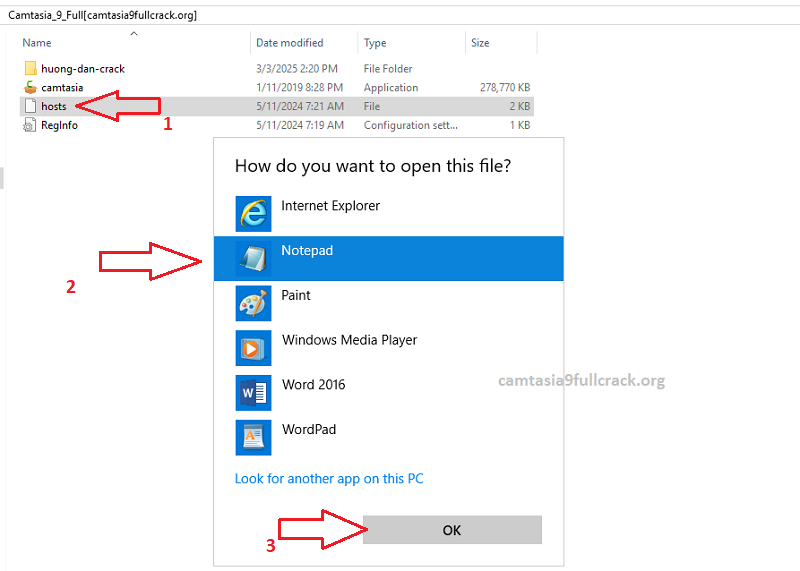Confirm with the OK button

[x=452, y=530]
